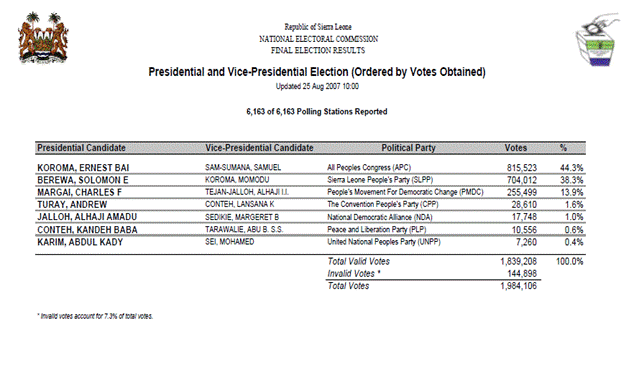
Task: Click the Votes column header
Action: click(516, 148)
